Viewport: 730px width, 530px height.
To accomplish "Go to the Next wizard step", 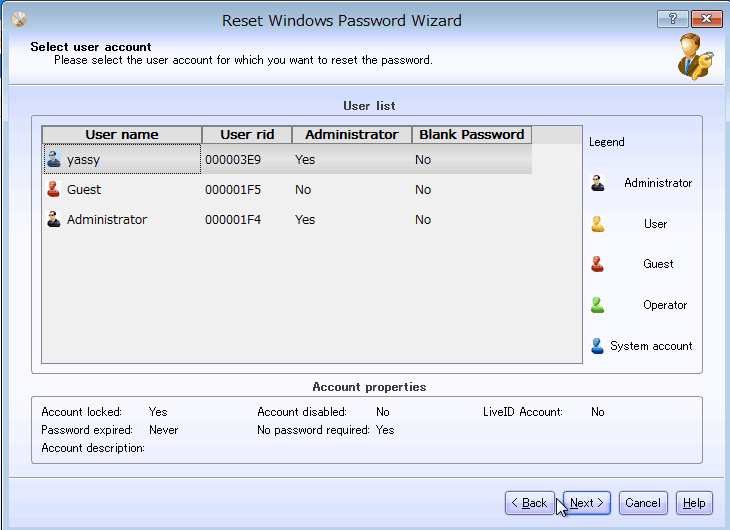I will point(587,503).
